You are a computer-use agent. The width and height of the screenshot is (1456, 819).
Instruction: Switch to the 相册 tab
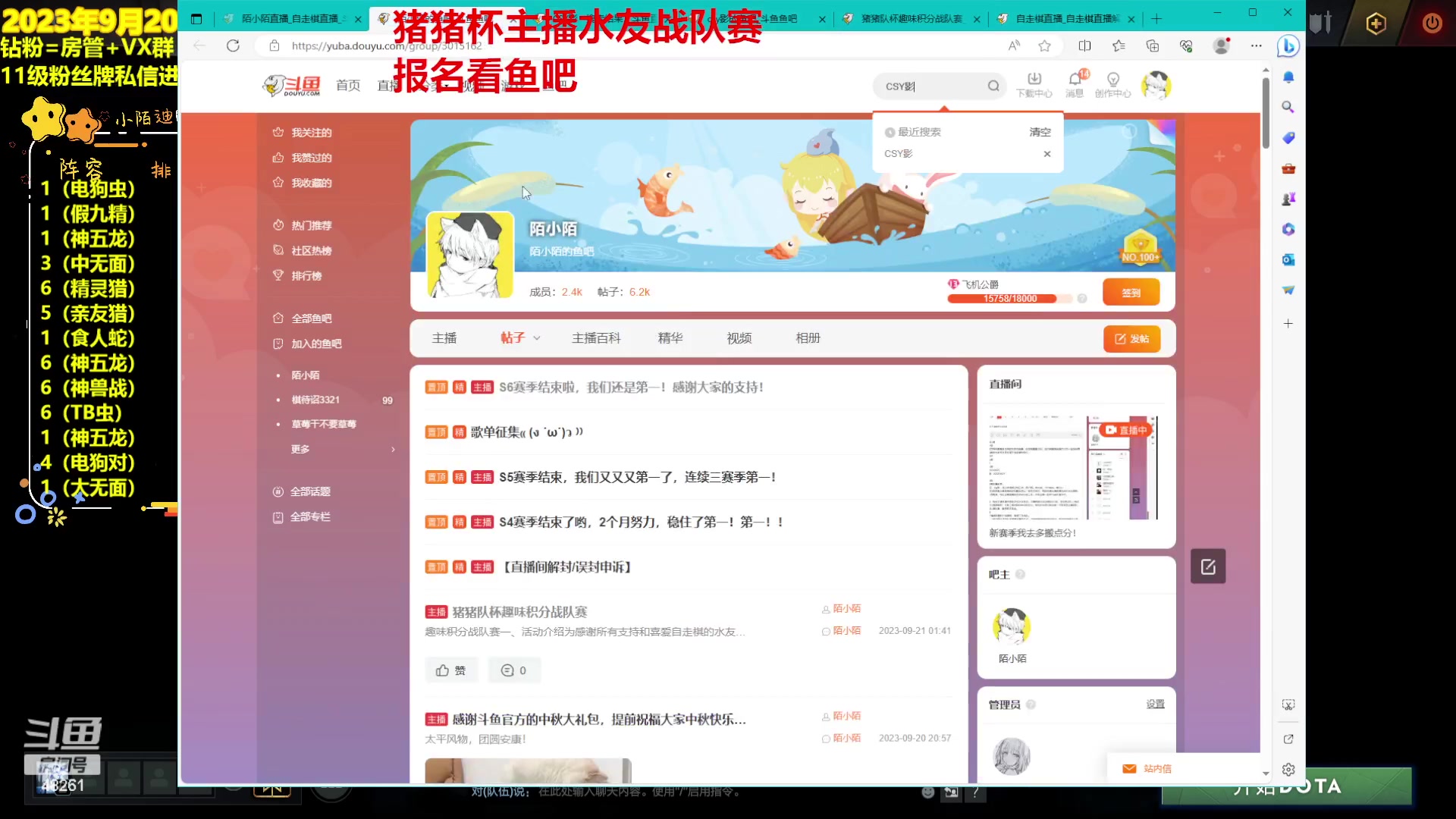click(808, 338)
